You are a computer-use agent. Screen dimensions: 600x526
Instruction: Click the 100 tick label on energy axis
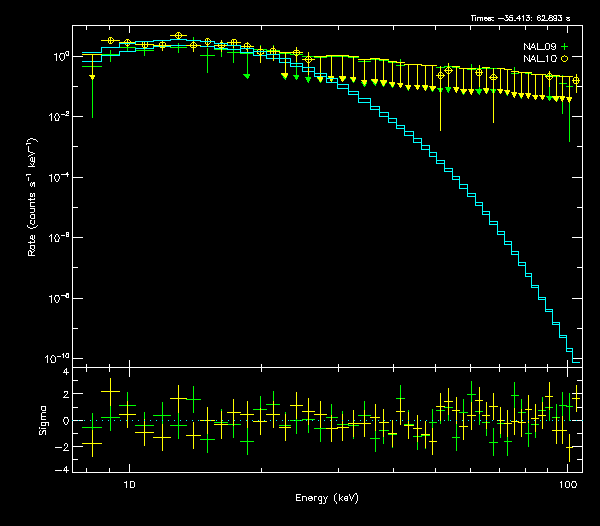tap(567, 485)
